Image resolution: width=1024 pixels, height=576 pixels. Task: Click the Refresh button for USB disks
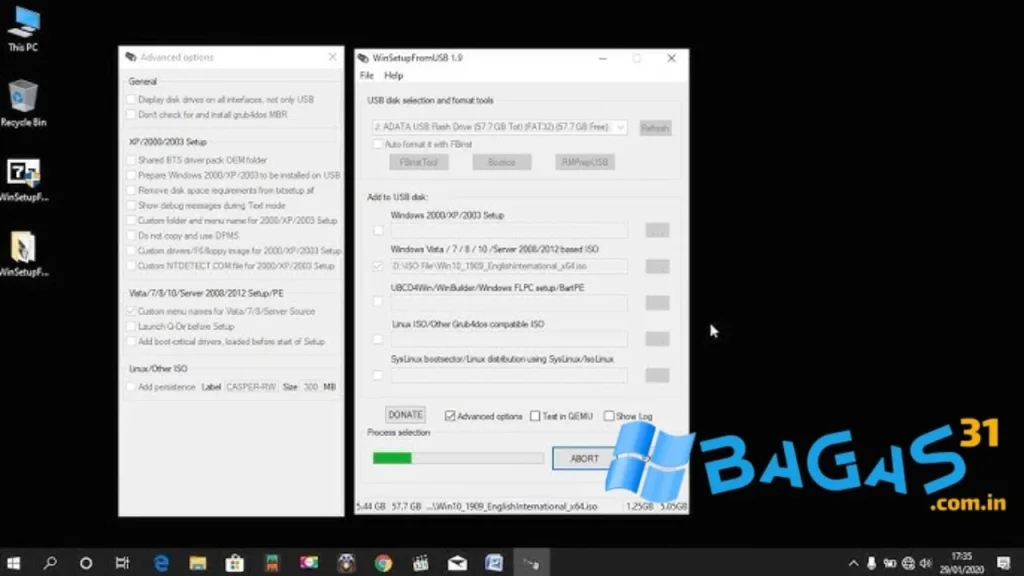(655, 128)
